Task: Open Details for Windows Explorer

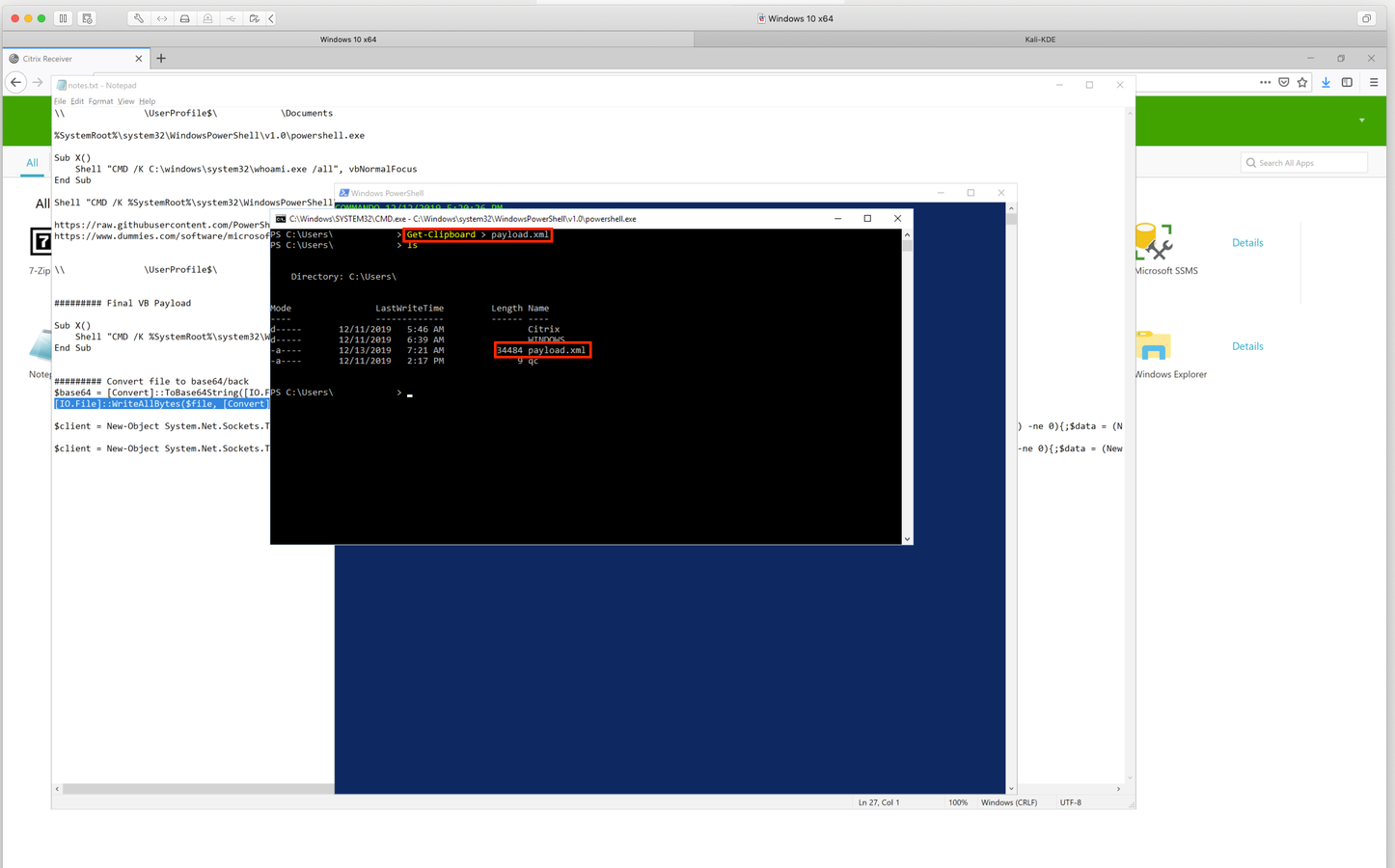Action: 1247,346
